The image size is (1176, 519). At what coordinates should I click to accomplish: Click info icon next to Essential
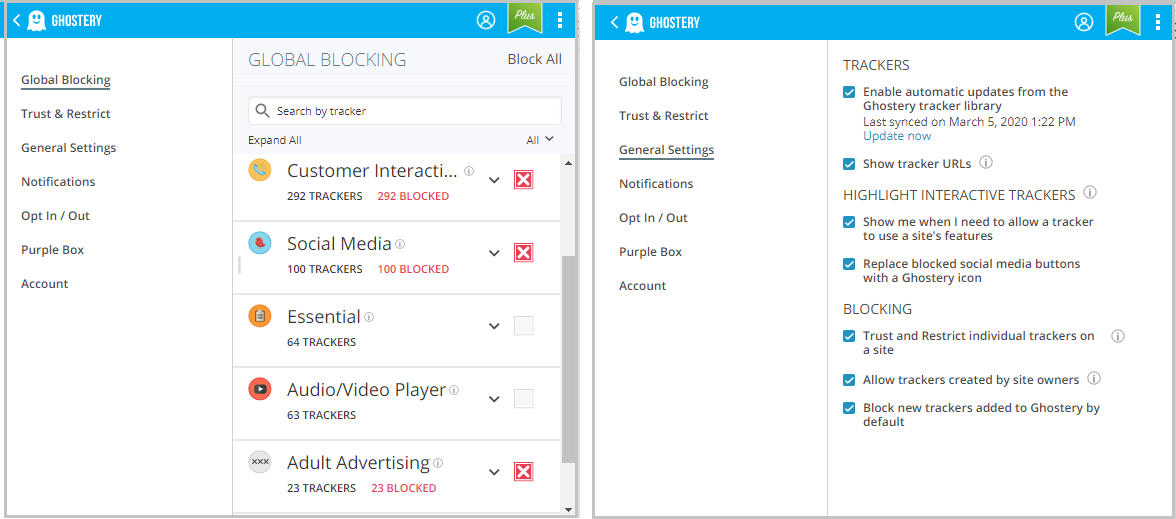tap(369, 317)
